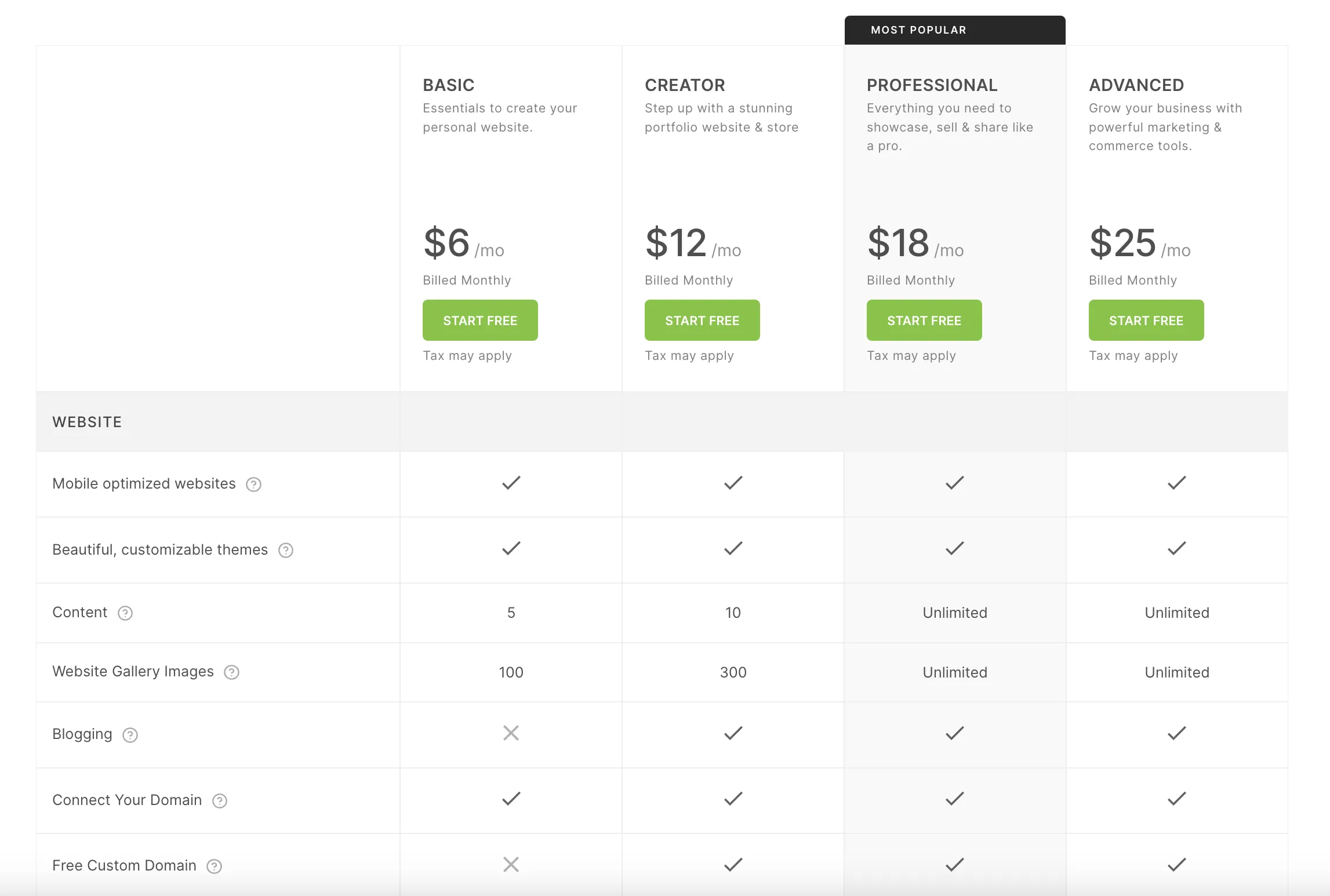
Task: Click help icon for Website Gallery Images
Action: click(x=231, y=672)
